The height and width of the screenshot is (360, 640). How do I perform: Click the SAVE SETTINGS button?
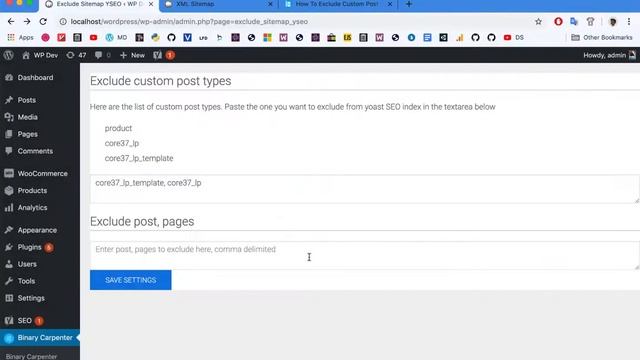131,280
